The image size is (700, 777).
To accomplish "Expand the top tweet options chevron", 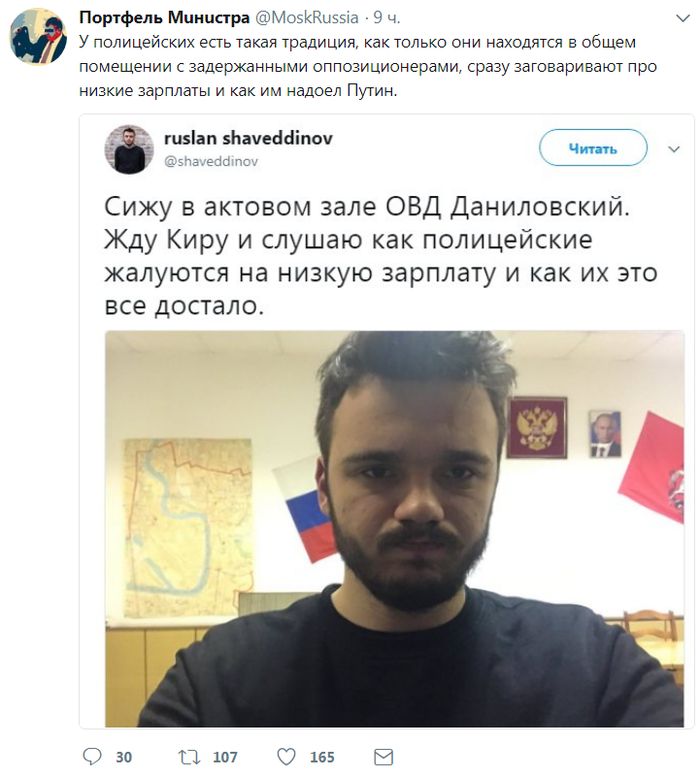I will 683,18.
